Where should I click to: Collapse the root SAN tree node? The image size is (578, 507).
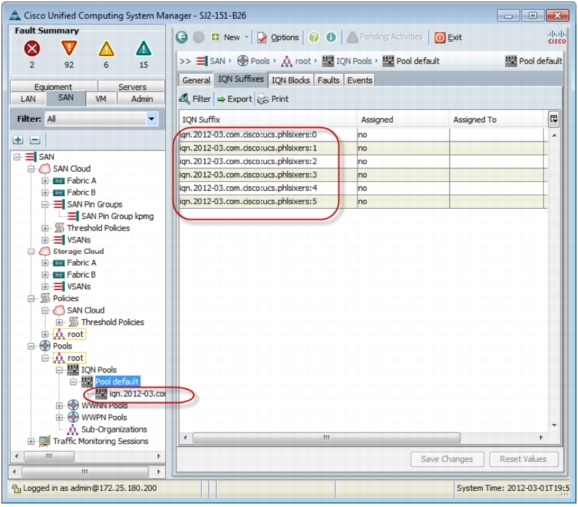coord(17,157)
